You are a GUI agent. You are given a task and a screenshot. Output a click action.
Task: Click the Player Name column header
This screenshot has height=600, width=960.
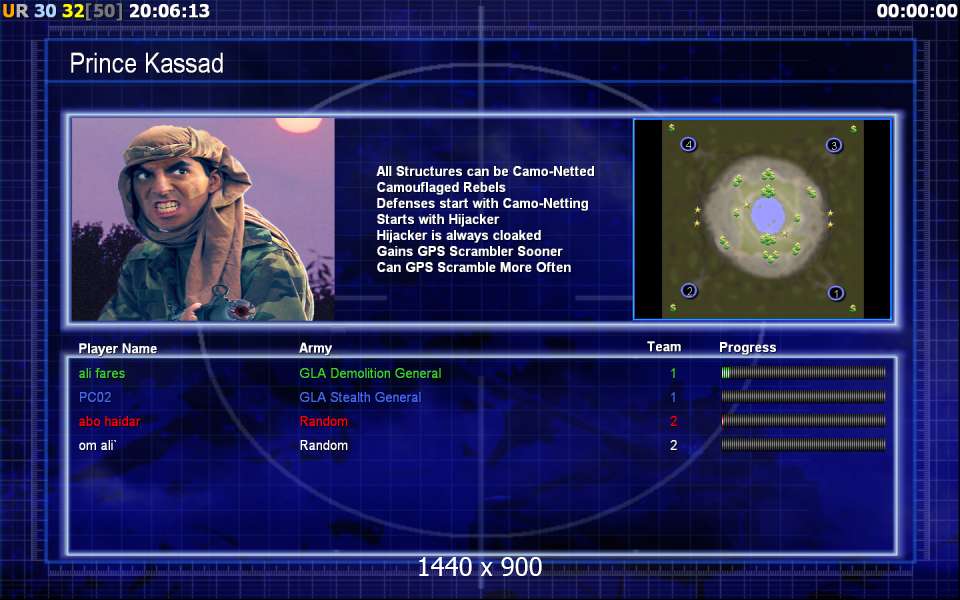tap(118, 348)
